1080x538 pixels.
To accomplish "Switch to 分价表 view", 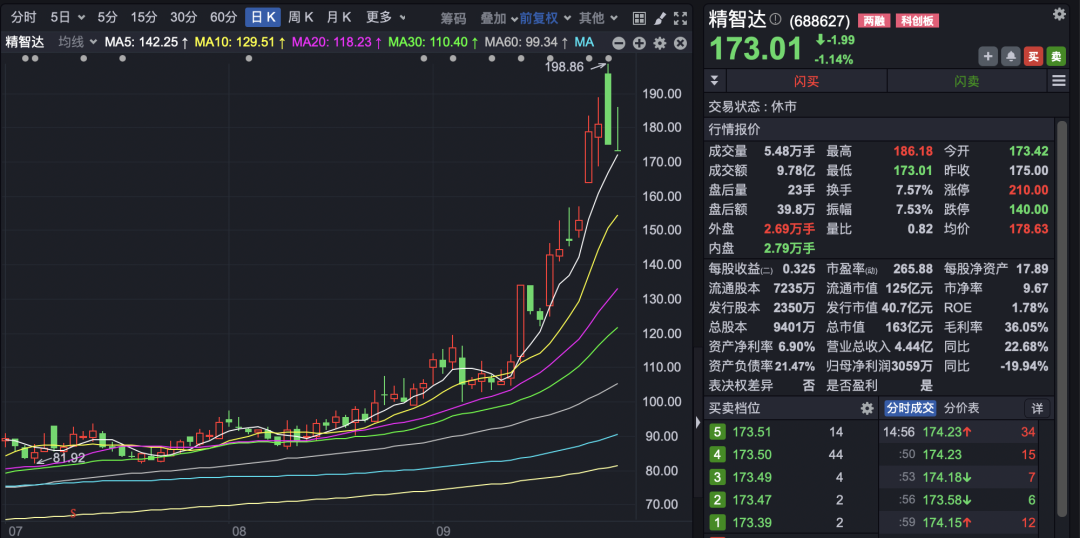I will click(x=962, y=408).
